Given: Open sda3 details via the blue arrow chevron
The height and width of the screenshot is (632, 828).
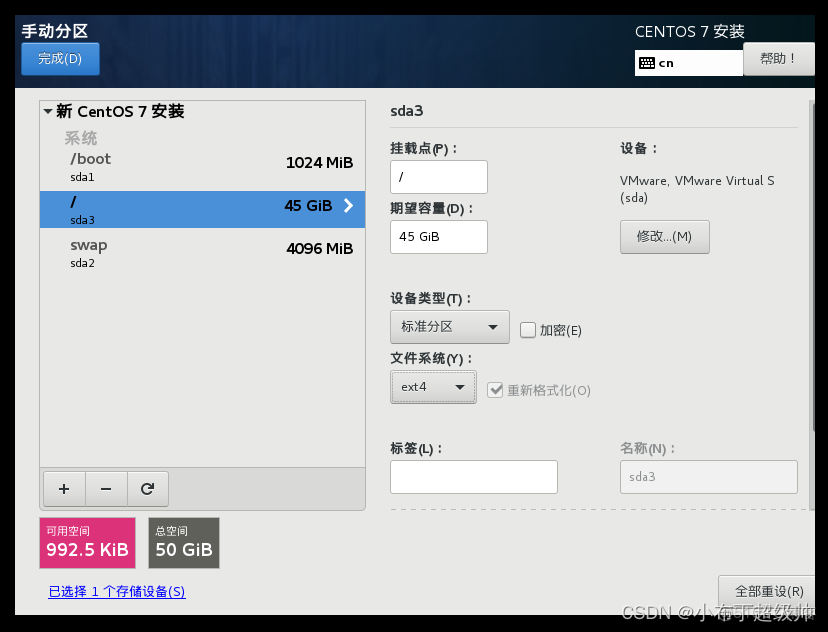Looking at the screenshot, I should tap(348, 206).
